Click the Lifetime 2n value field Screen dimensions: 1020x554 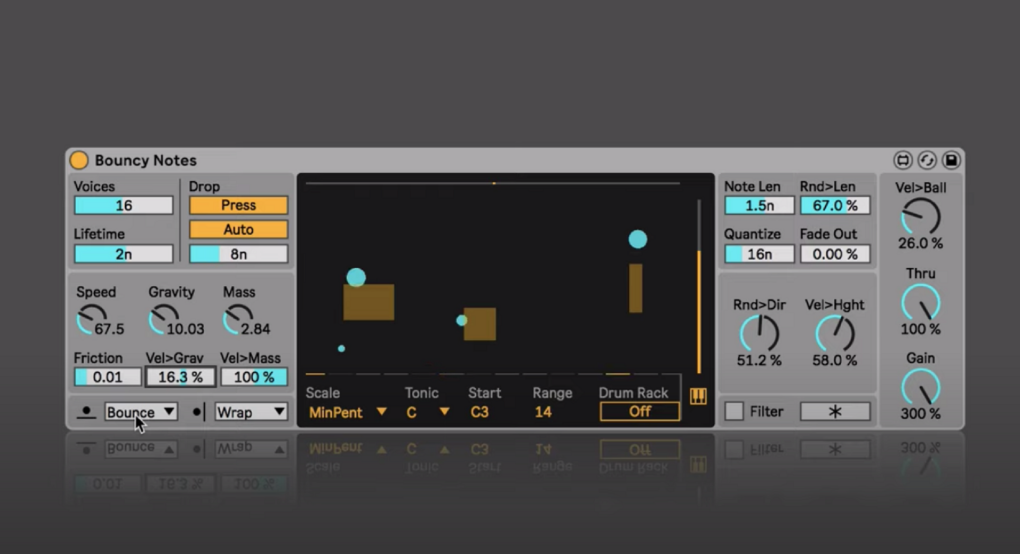(124, 254)
